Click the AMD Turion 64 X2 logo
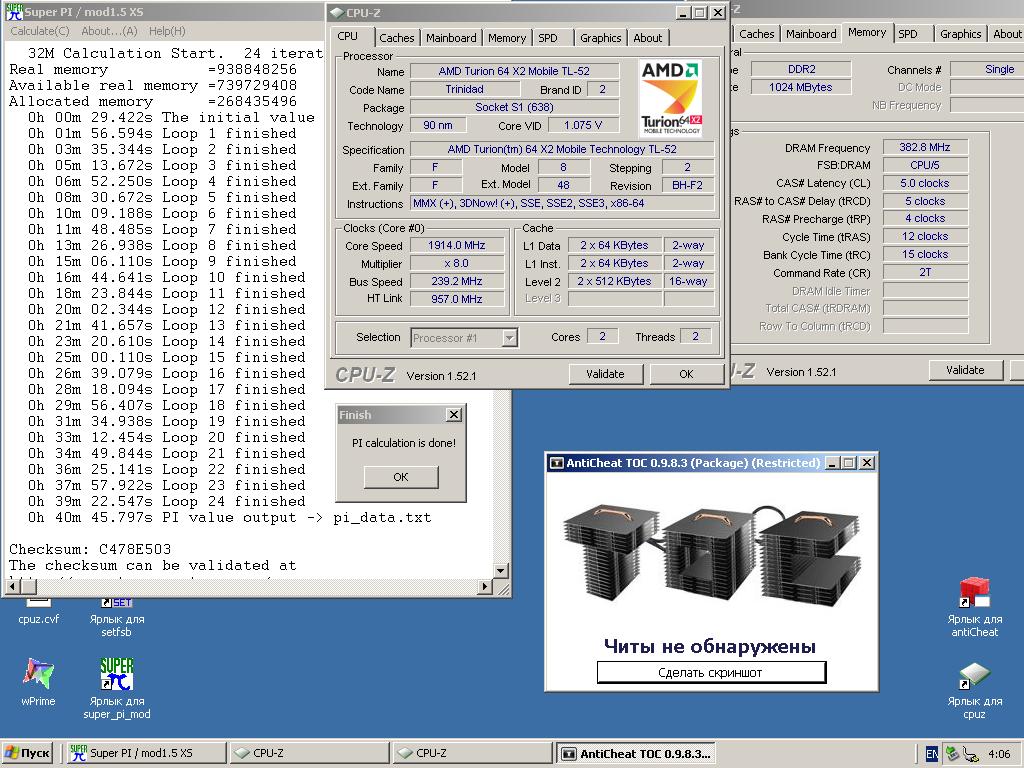 [x=671, y=99]
